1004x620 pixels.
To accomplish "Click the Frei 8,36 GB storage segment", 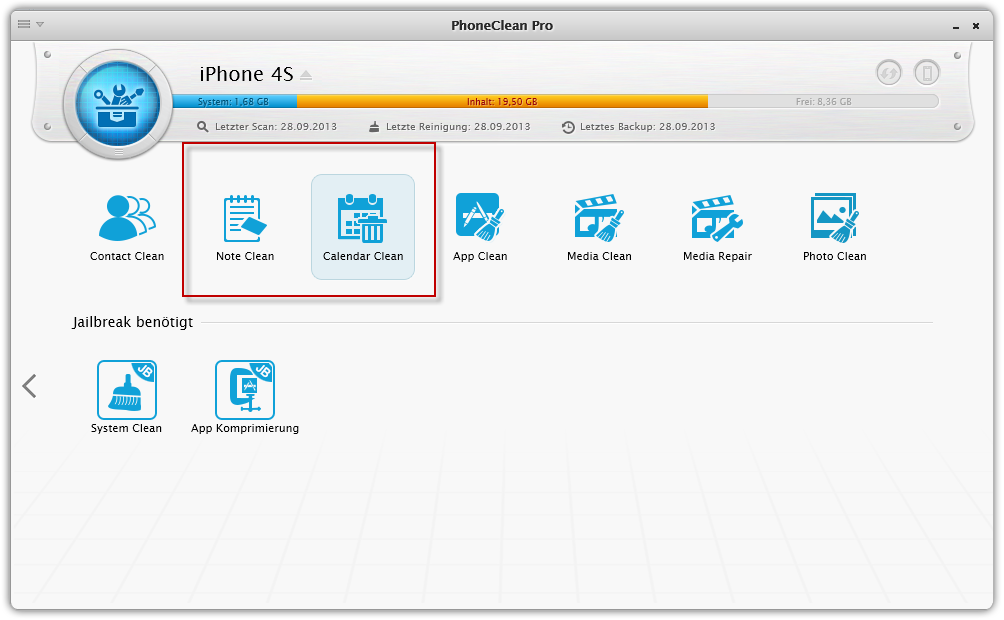I will (x=823, y=101).
